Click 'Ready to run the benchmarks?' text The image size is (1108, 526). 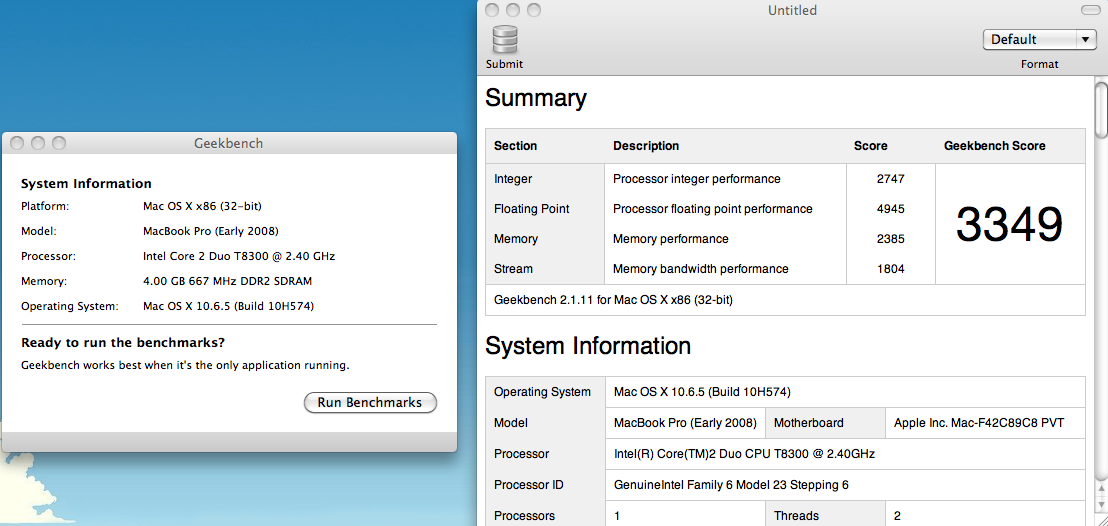coord(123,343)
